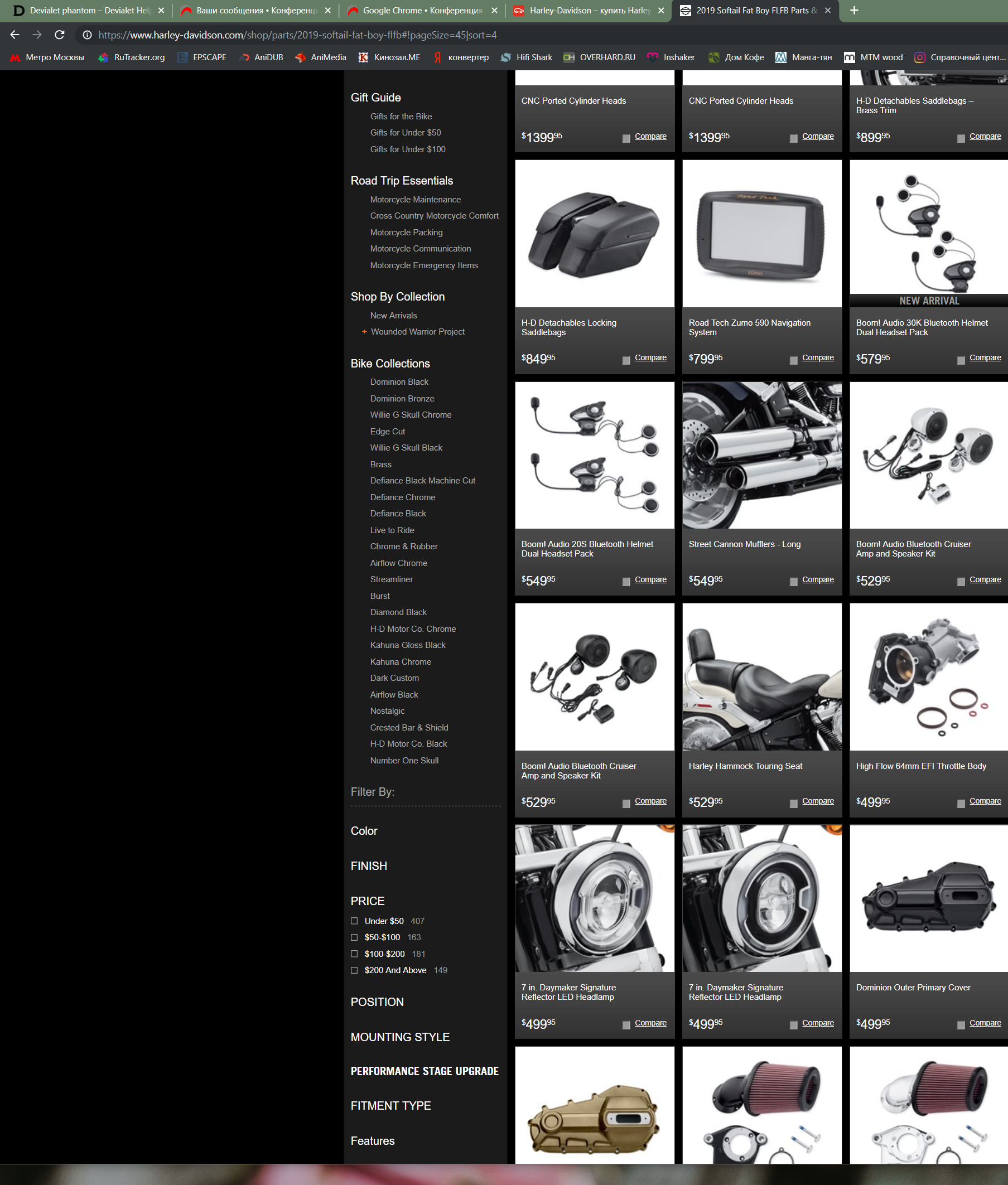Open Дом Кофе bookmark

coord(736,57)
